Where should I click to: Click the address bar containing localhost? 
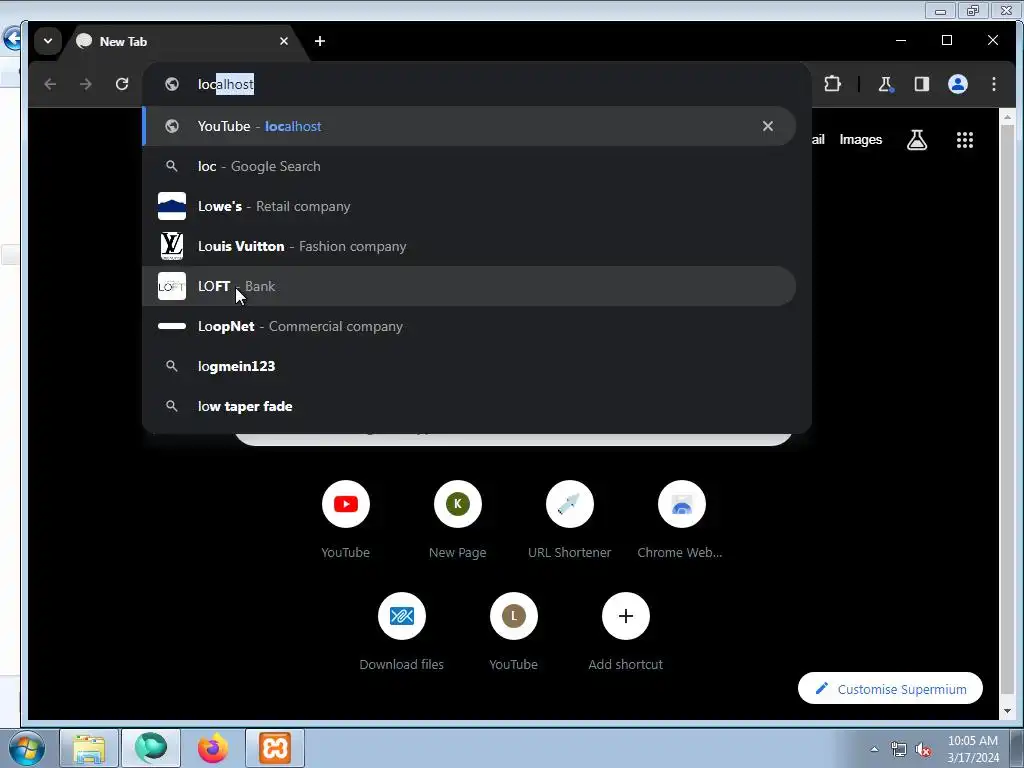(477, 84)
